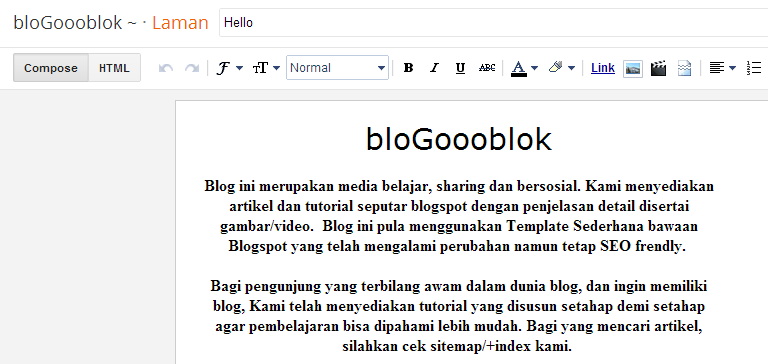
Task: Insert a video clip
Action: (x=659, y=68)
